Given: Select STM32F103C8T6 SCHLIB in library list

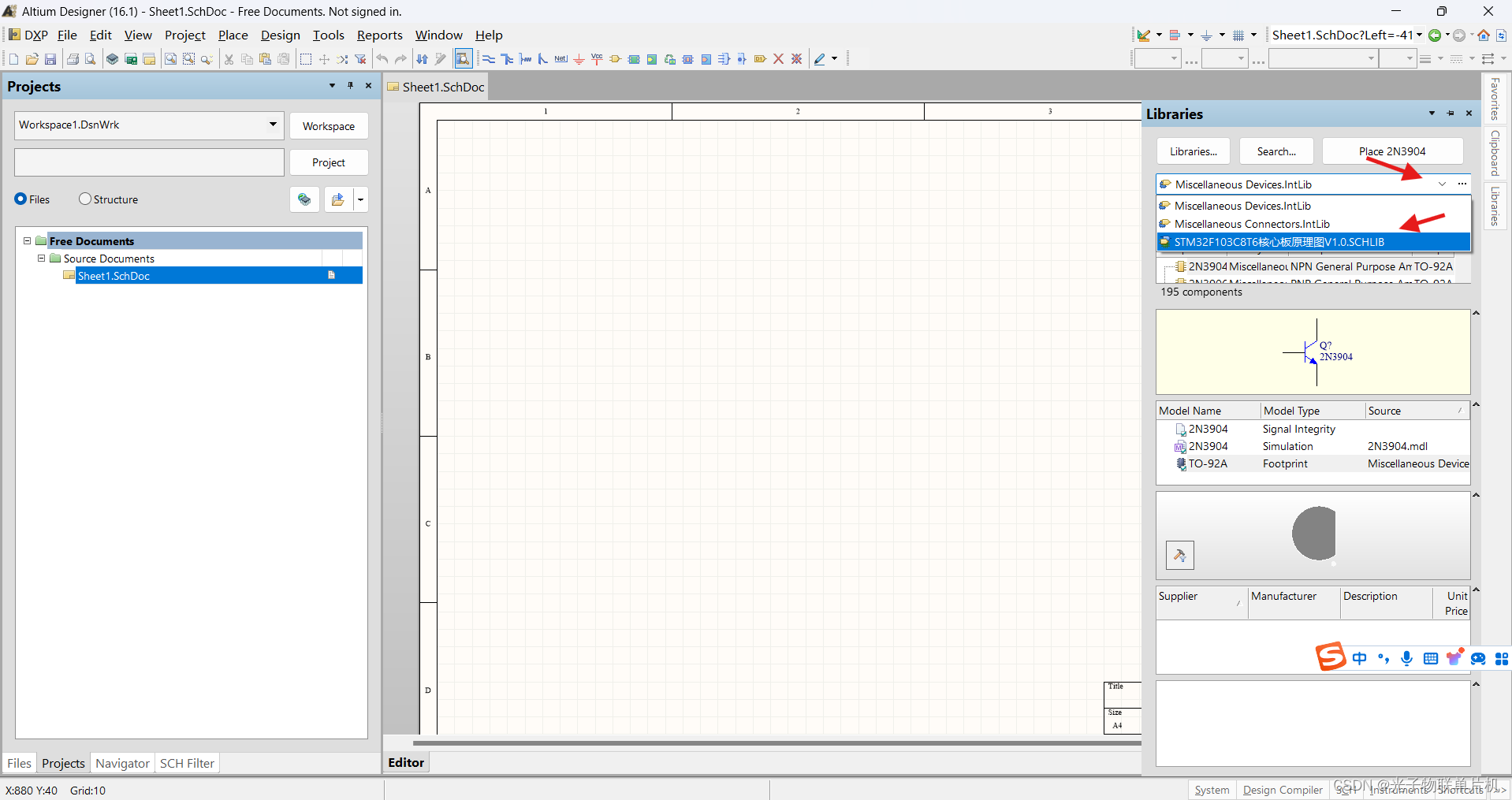Looking at the screenshot, I should (1313, 242).
